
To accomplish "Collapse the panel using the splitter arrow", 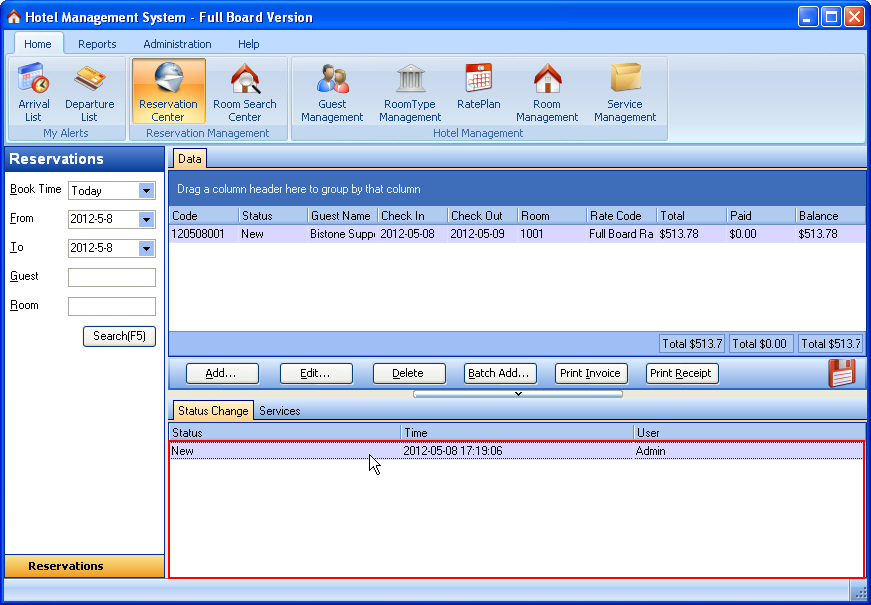I will click(x=518, y=394).
